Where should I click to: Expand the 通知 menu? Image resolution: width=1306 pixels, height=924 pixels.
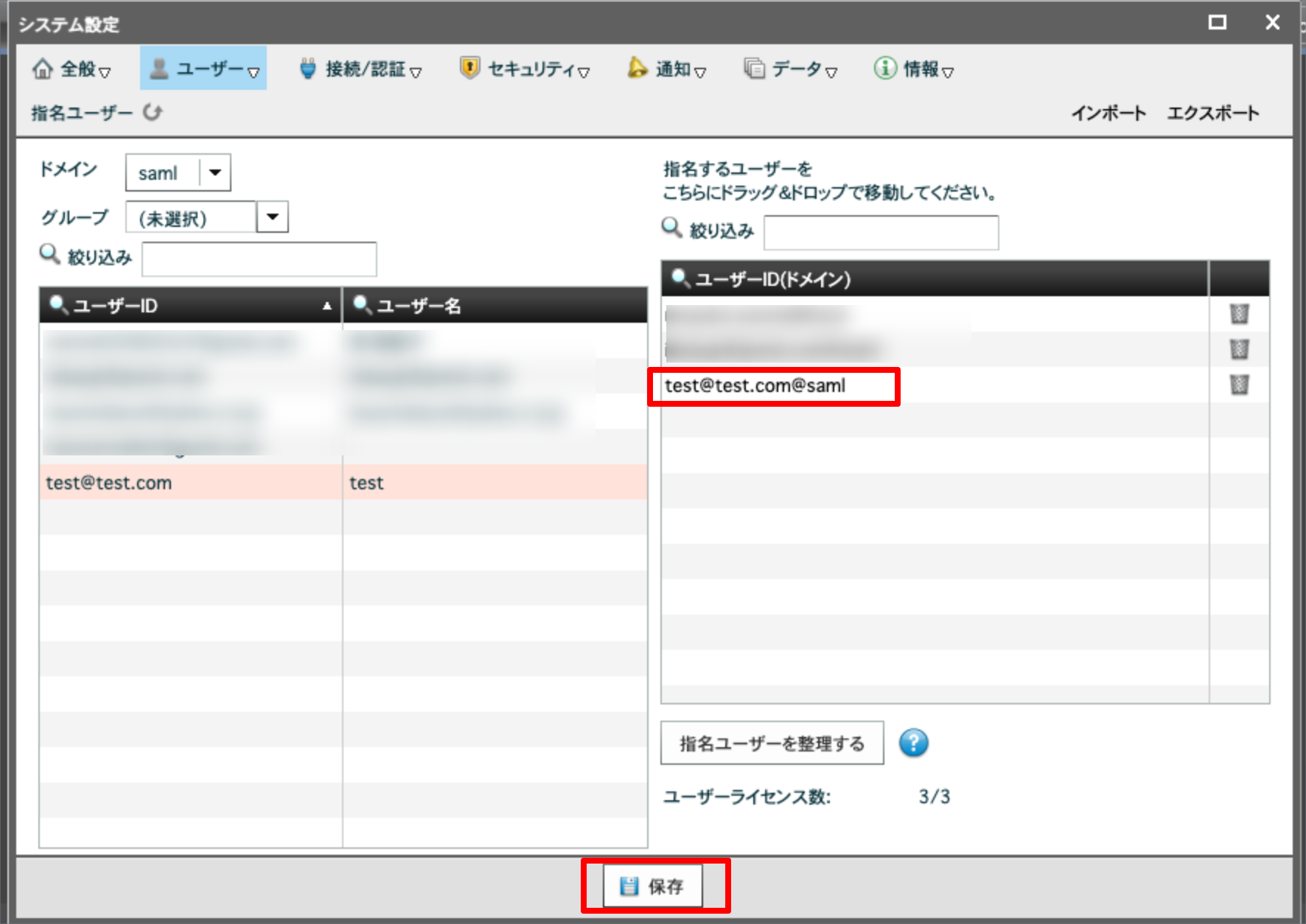[667, 69]
